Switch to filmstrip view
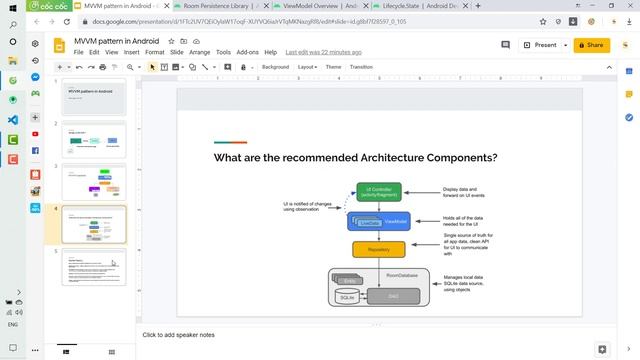 click(x=66, y=352)
